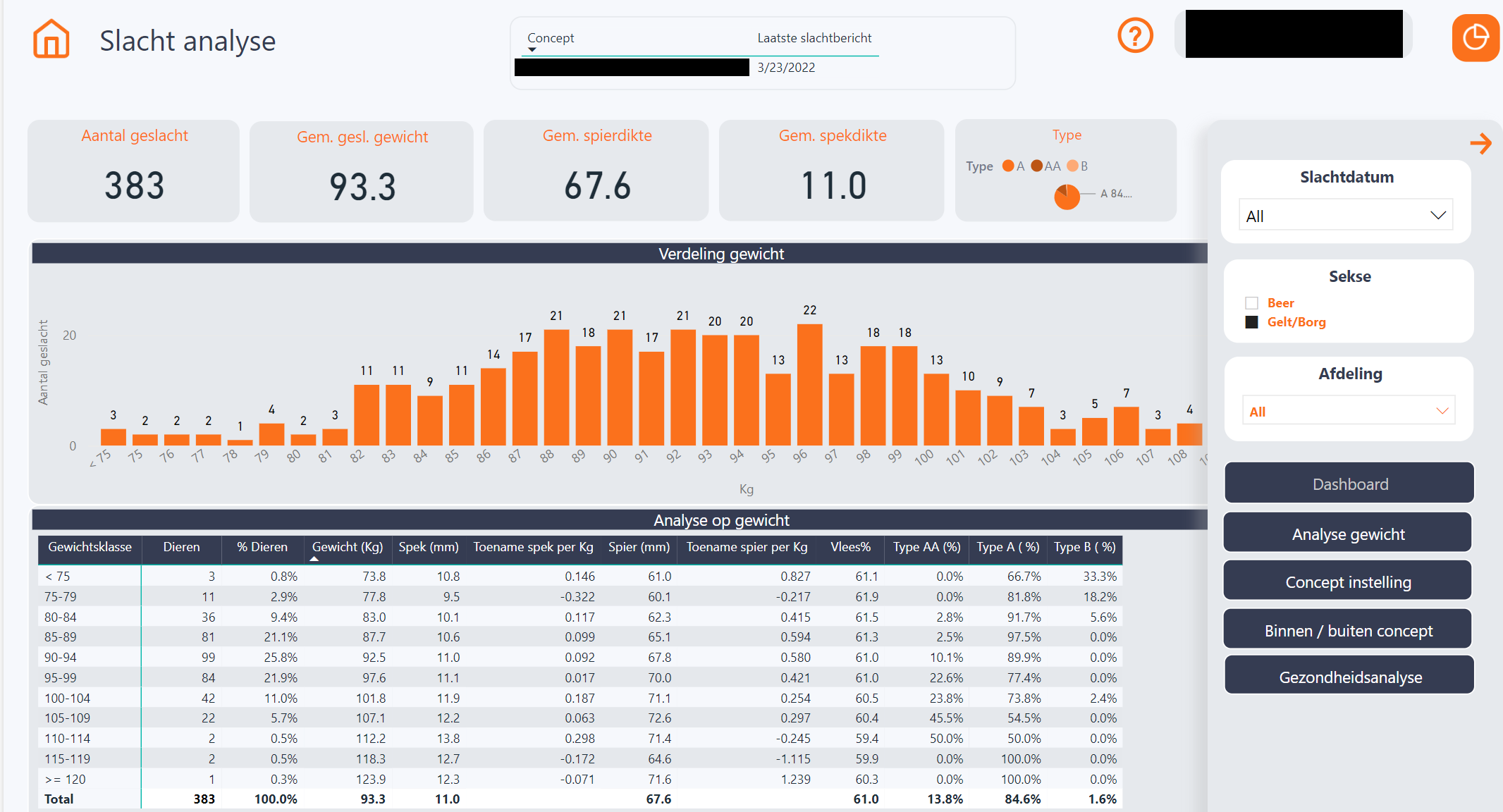Sort table by Spek (mm) header

[x=428, y=547]
